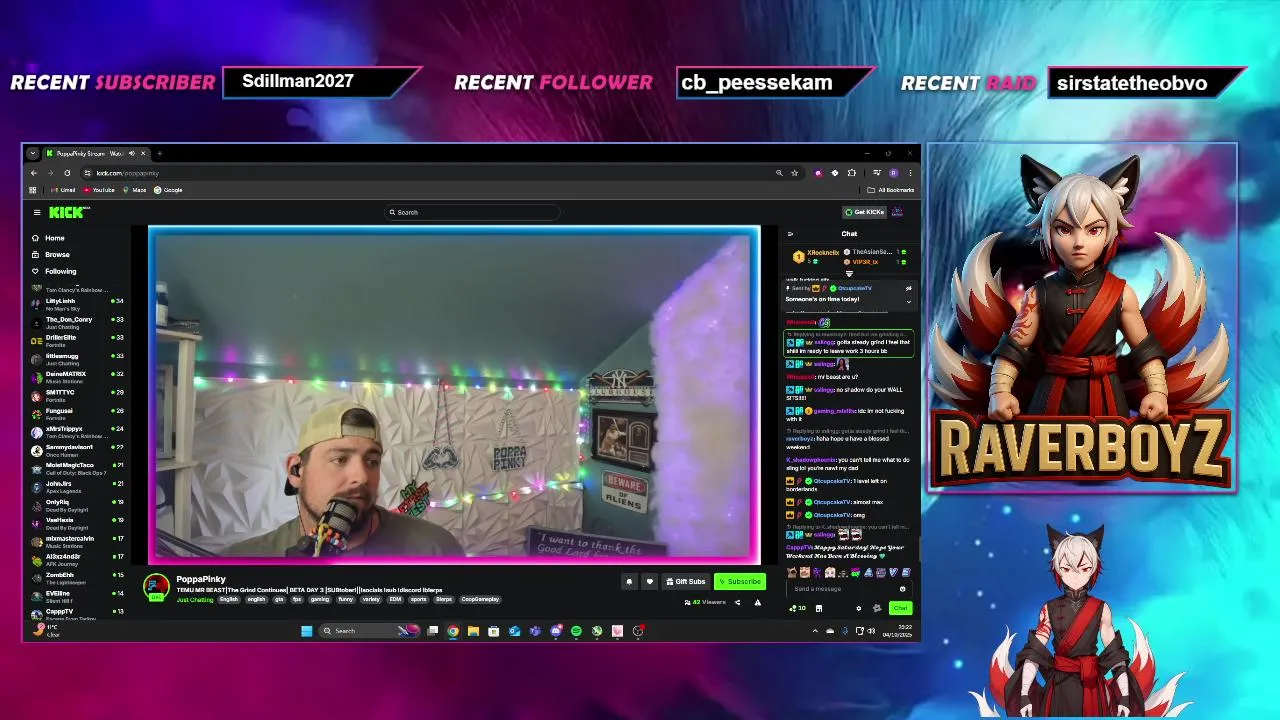The height and width of the screenshot is (720, 1280).
Task: Open Browse in Kick sidebar
Action: pos(50,254)
